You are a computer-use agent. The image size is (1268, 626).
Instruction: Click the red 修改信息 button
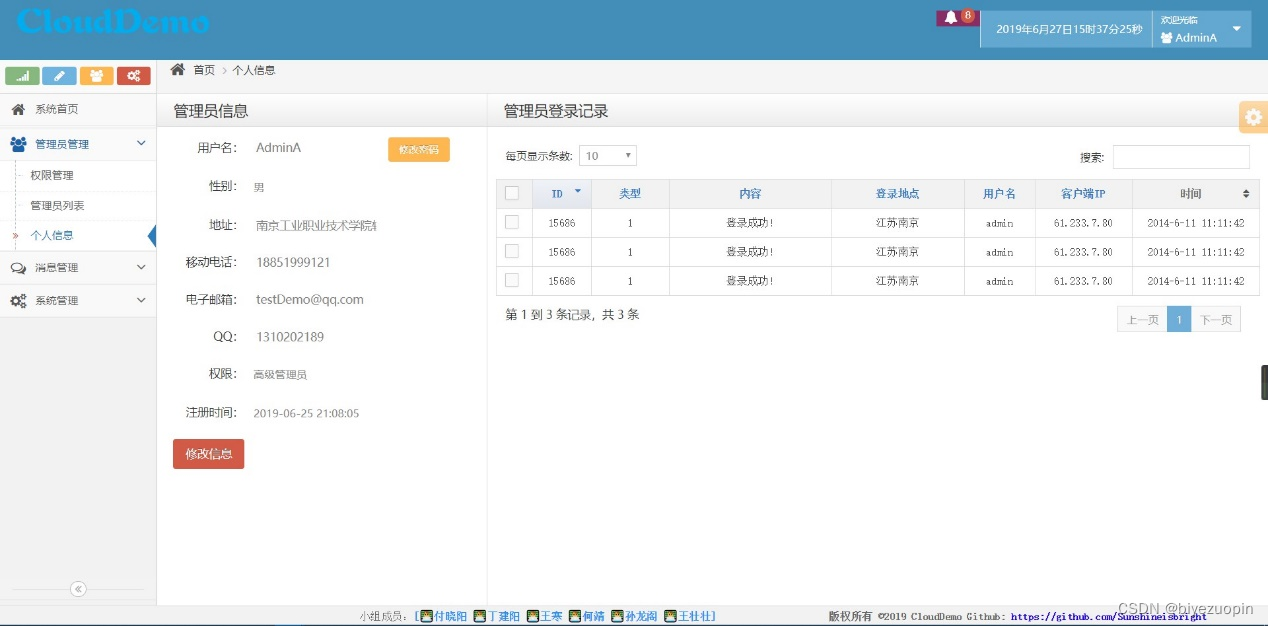(x=208, y=454)
